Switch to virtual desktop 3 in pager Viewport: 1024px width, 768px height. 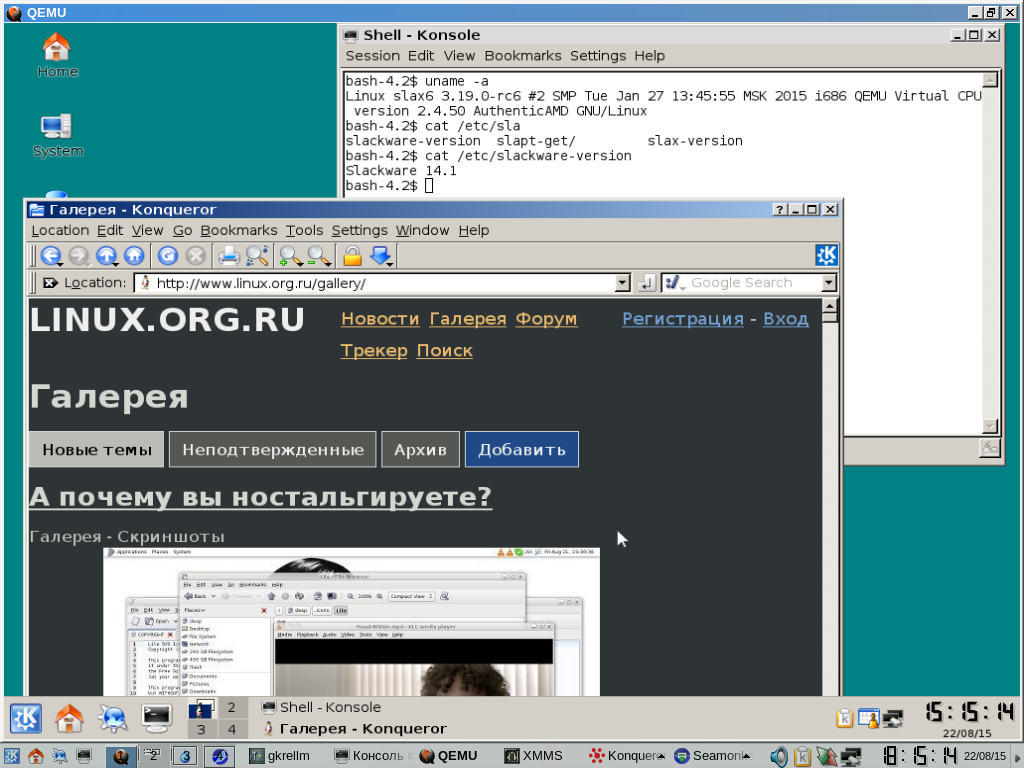[x=201, y=729]
